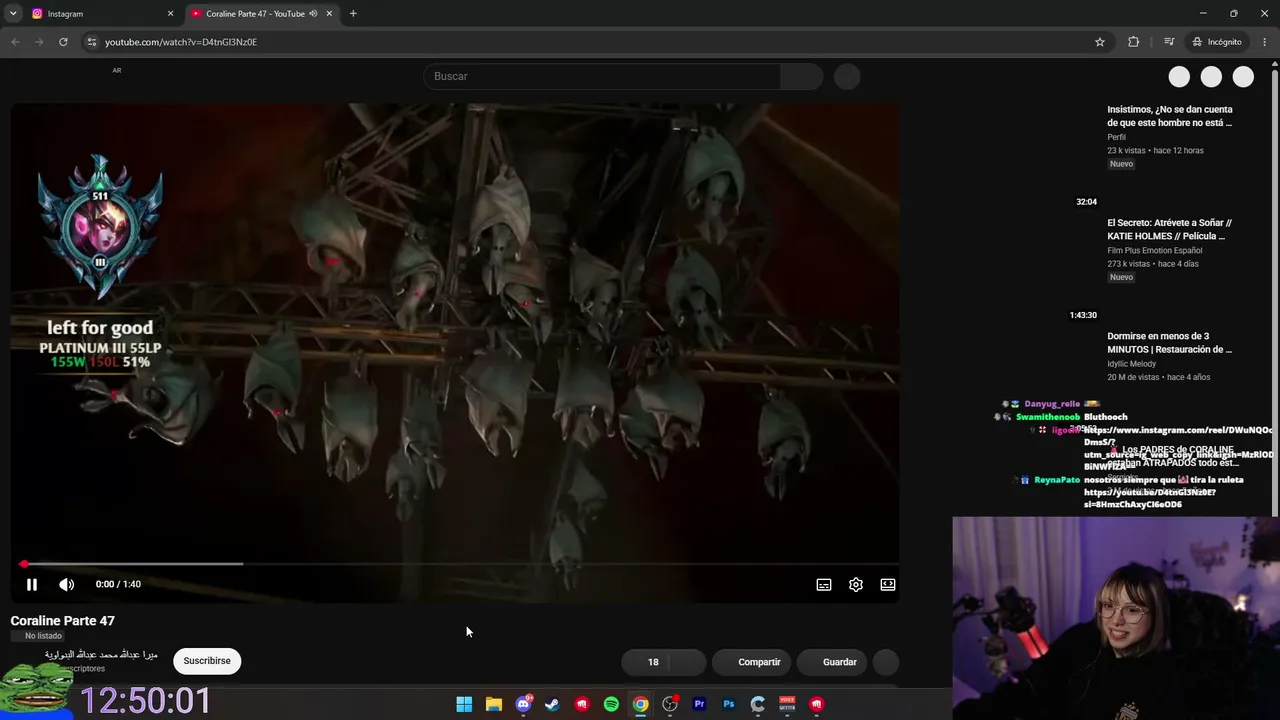
Task: Click the channel name beside Suscribirse
Action: click(x=101, y=654)
